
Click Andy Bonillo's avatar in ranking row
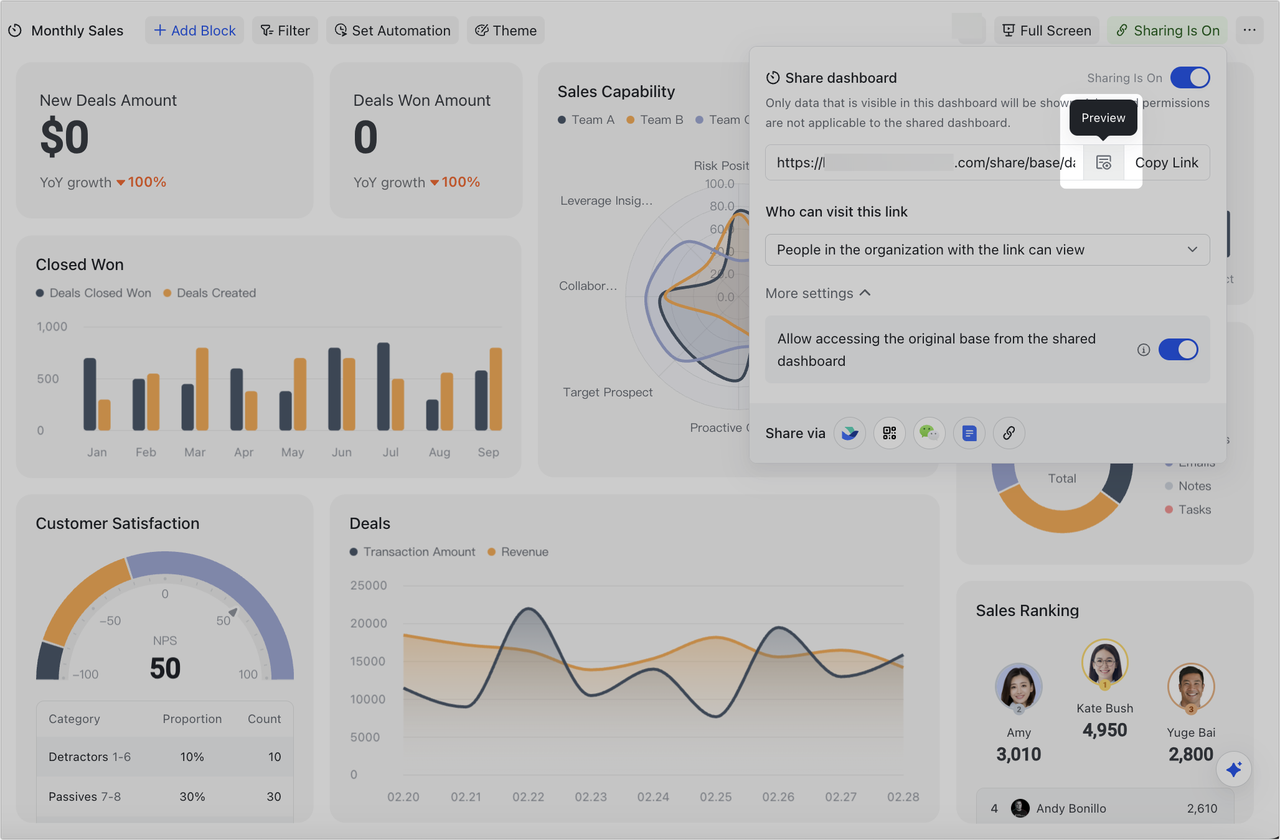click(1020, 808)
